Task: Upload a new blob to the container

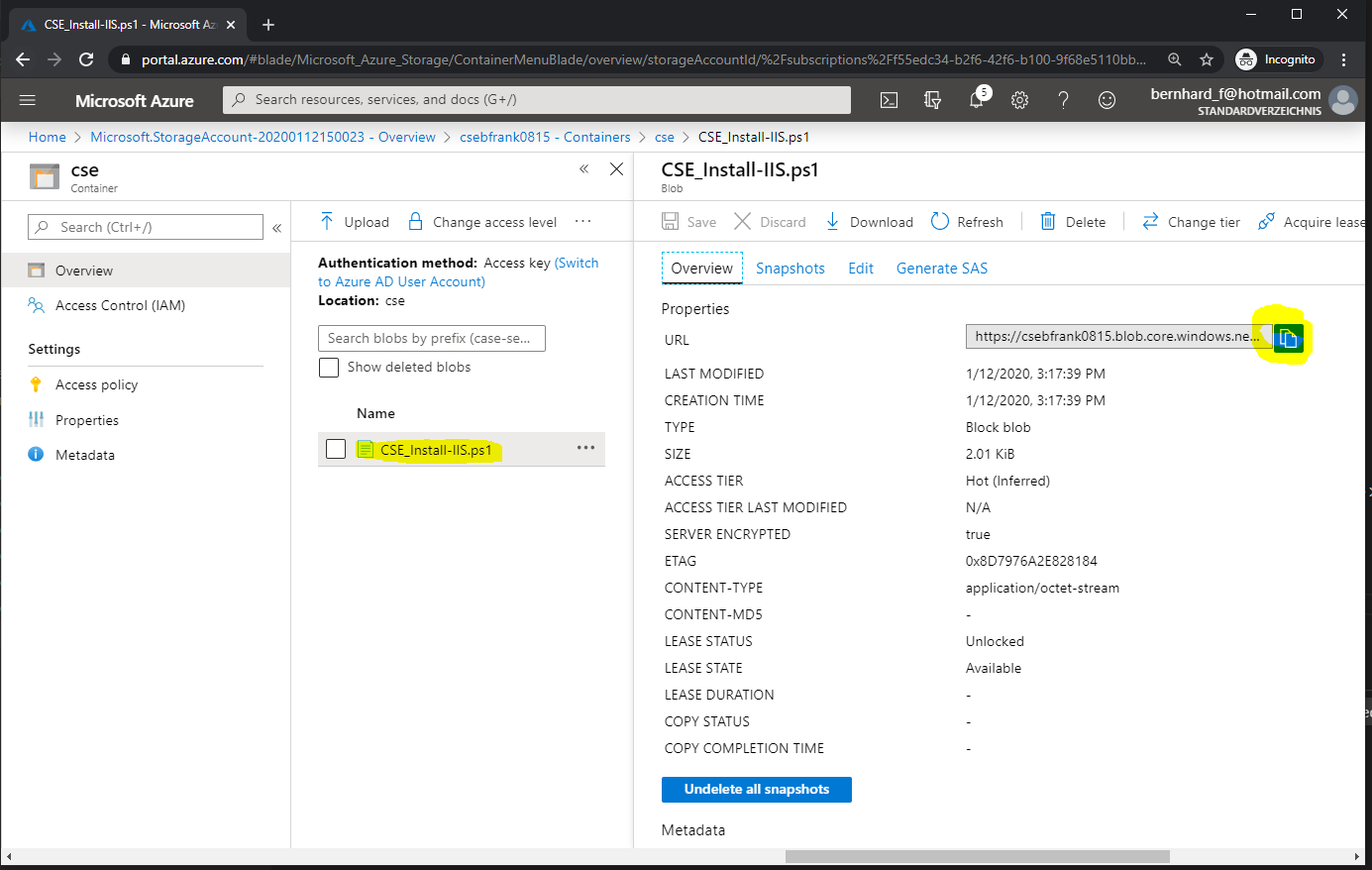Action: point(352,221)
